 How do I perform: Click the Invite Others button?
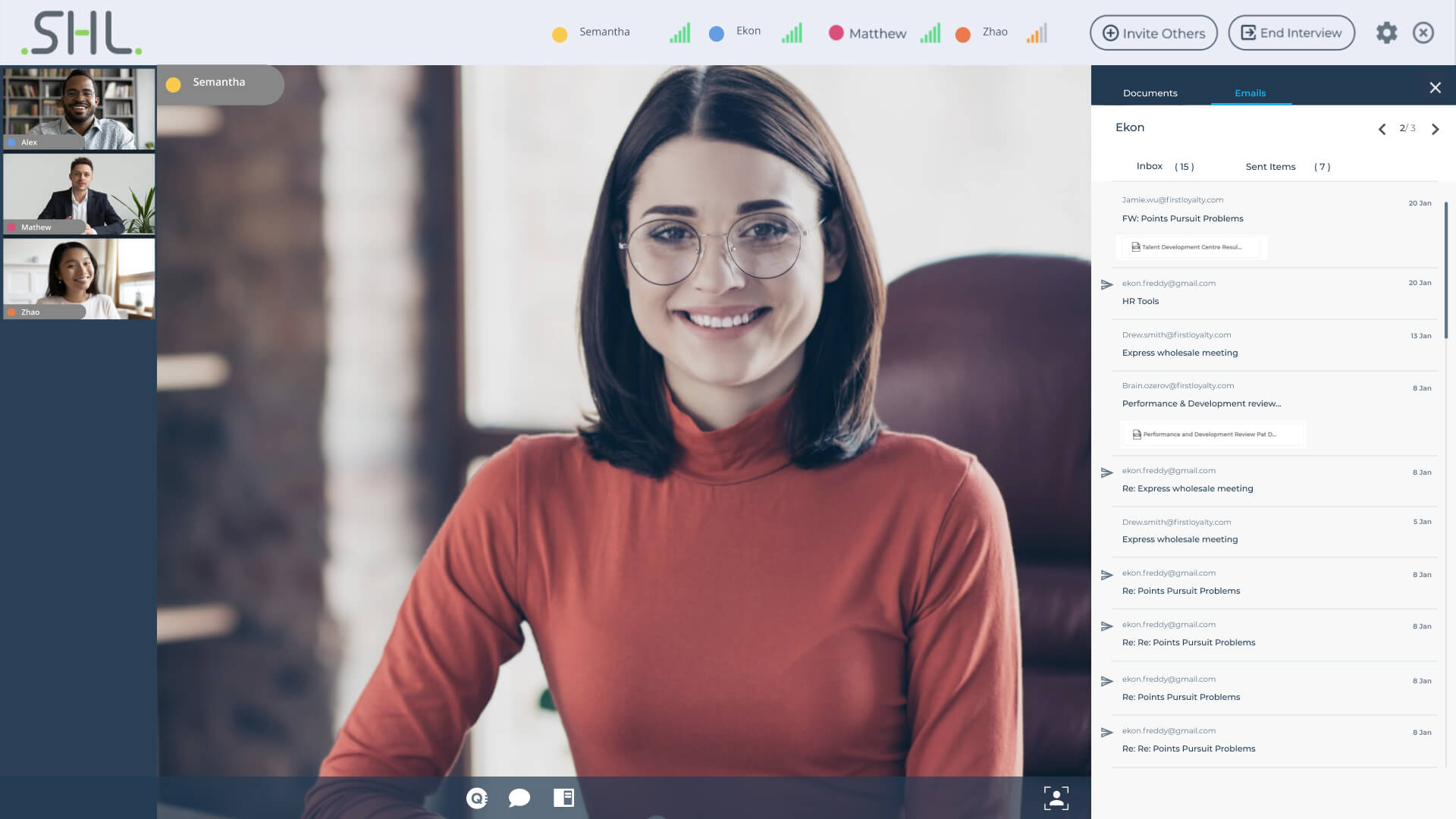coord(1153,33)
